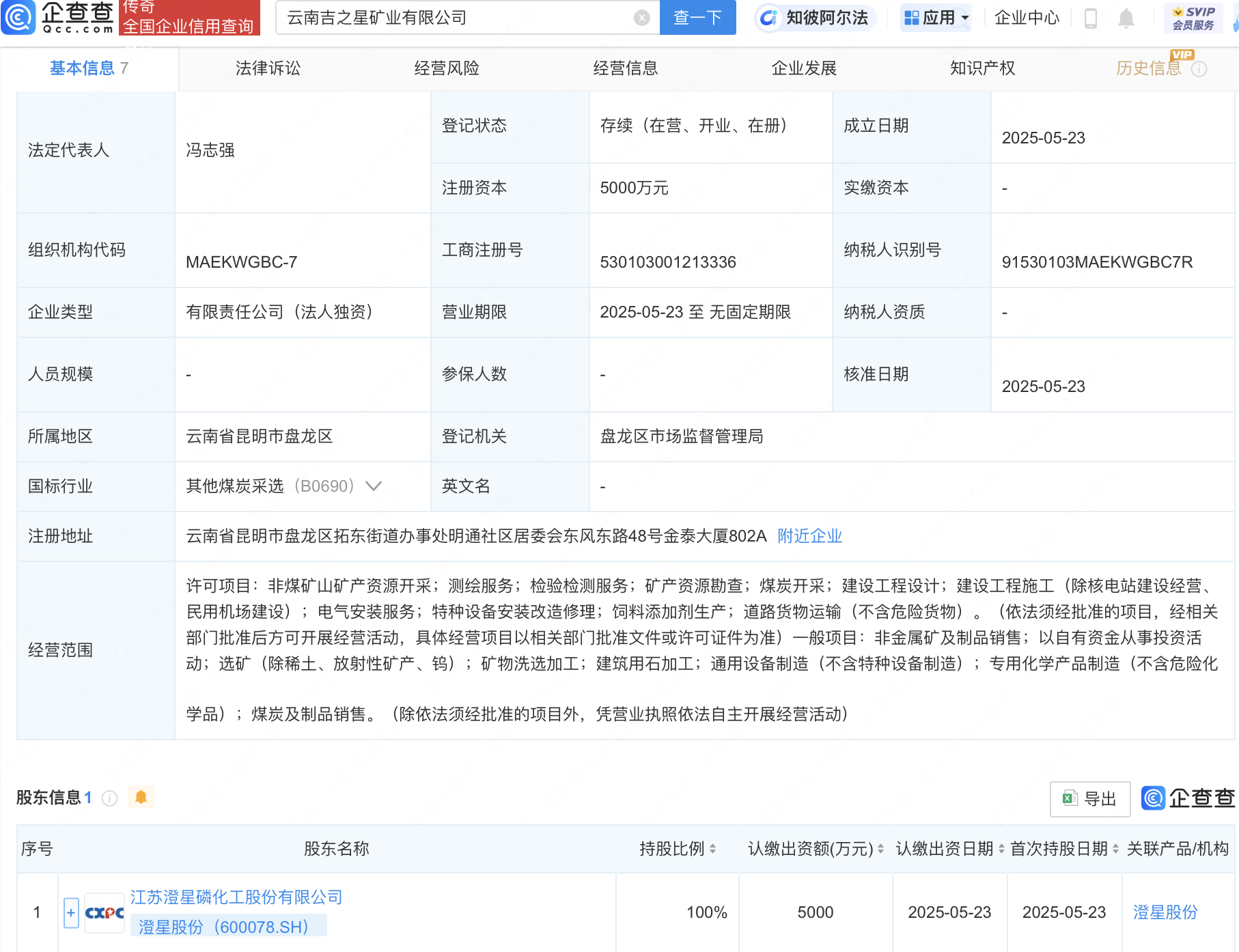Sort by 持股比例 column arrows
The height and width of the screenshot is (952, 1239).
click(x=713, y=849)
